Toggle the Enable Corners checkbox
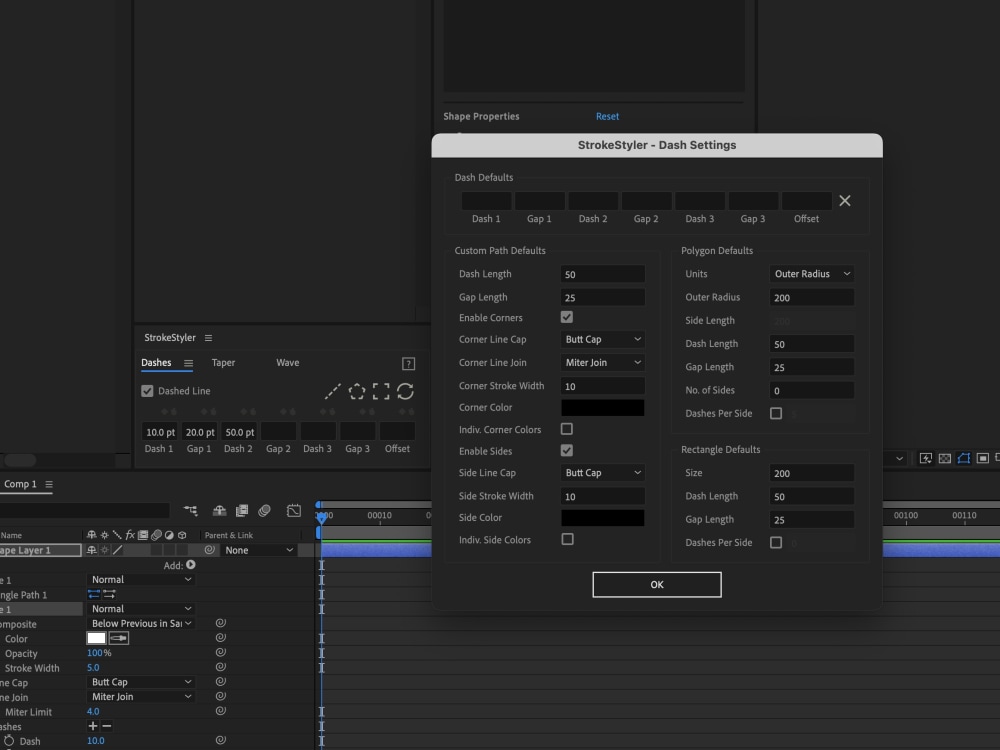The width and height of the screenshot is (1000, 750). point(566,317)
